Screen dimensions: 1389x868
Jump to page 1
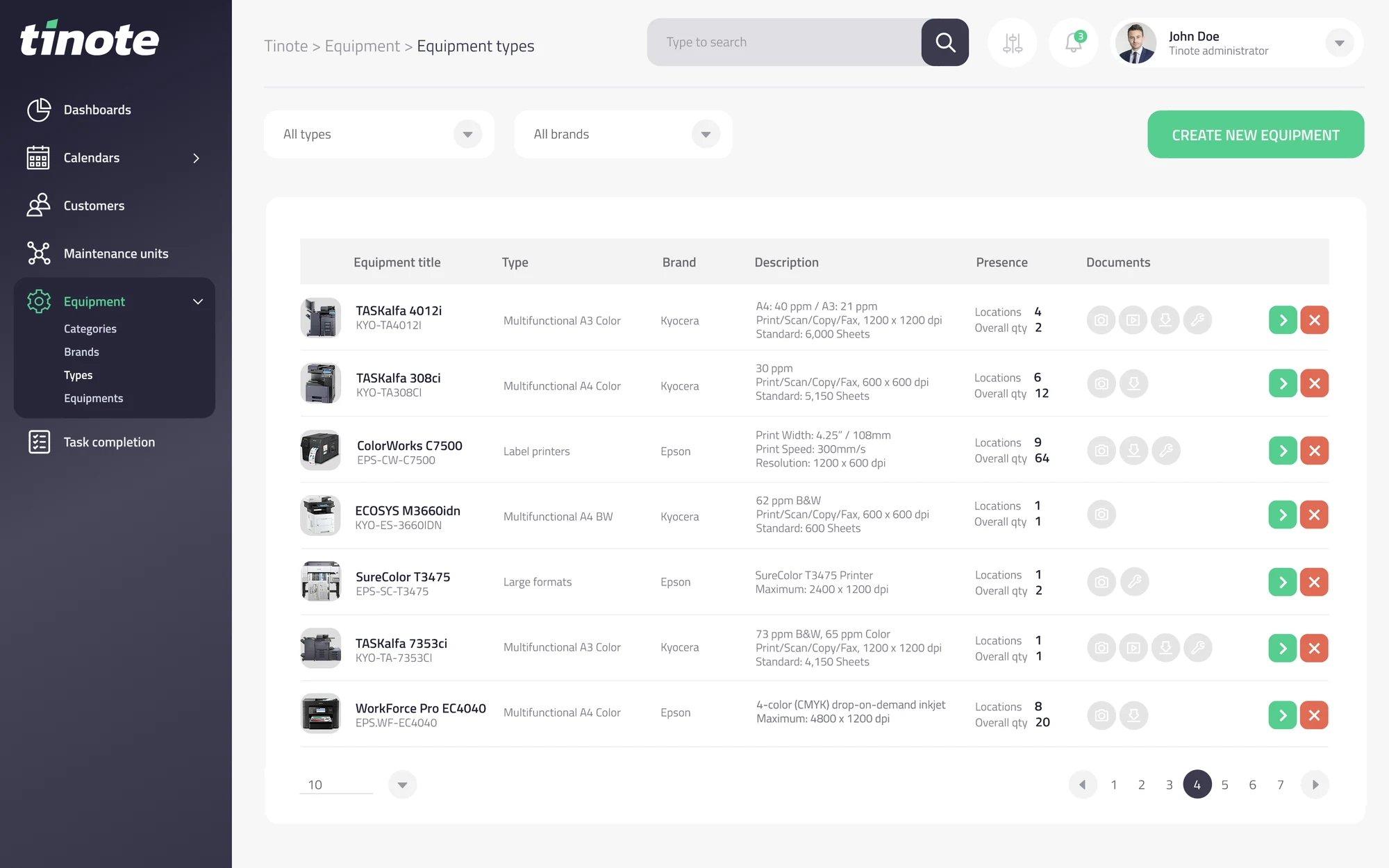click(x=1114, y=785)
